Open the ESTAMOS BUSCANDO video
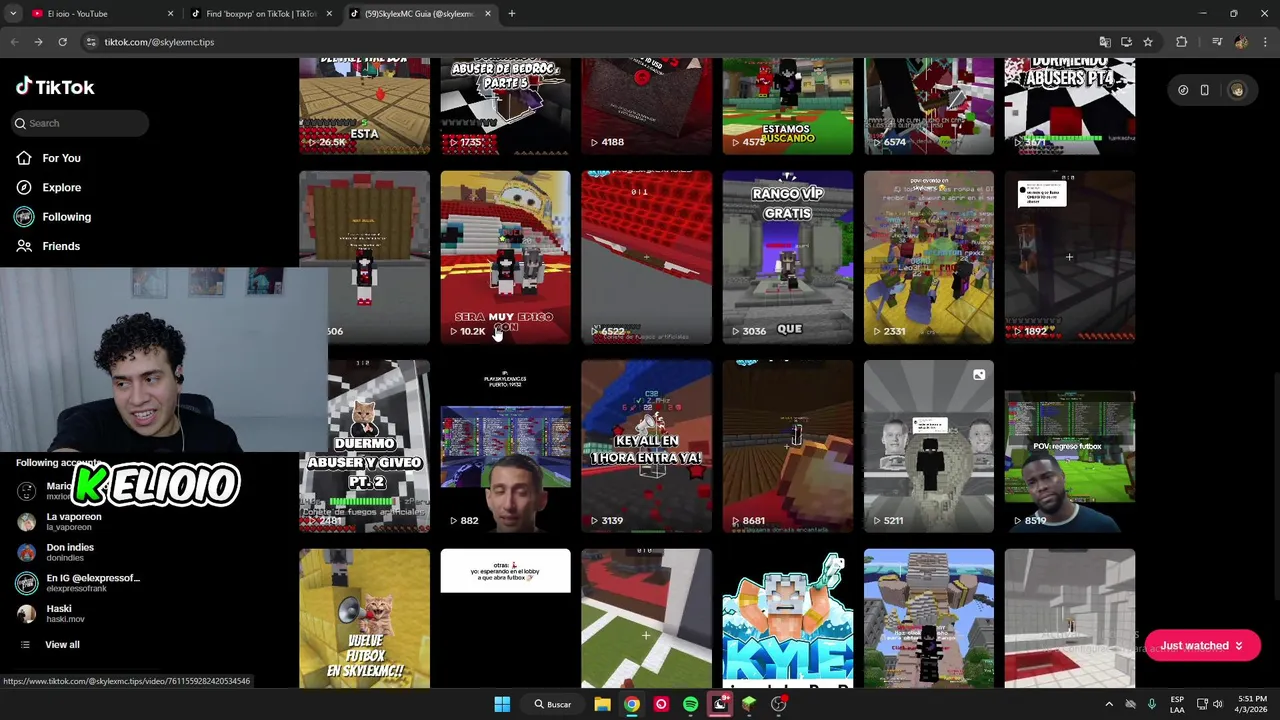 click(x=788, y=106)
